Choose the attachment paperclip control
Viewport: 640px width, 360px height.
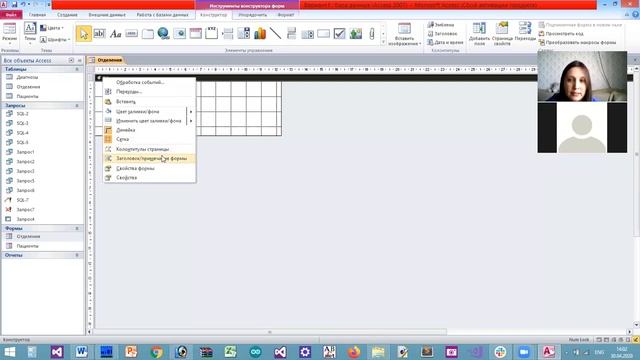point(371,33)
